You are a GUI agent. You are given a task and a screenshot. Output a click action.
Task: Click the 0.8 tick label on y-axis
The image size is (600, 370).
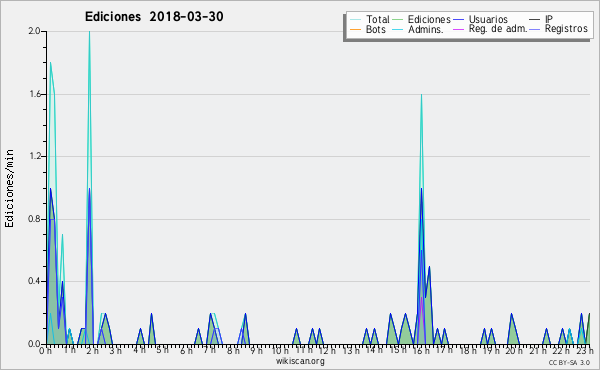click(x=34, y=219)
